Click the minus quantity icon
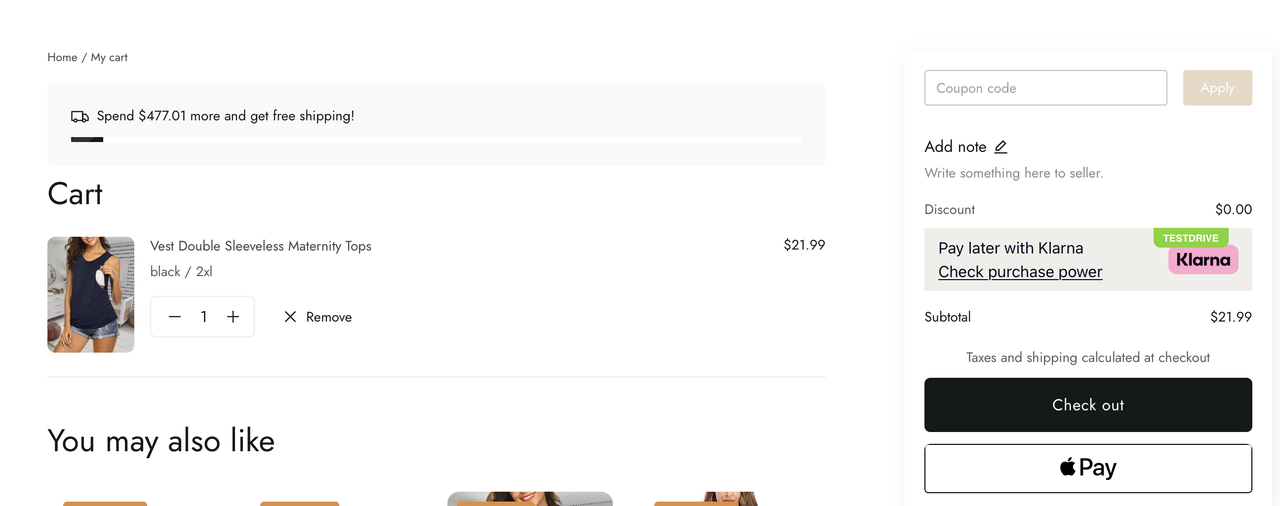This screenshot has height=506, width=1280. click(175, 317)
